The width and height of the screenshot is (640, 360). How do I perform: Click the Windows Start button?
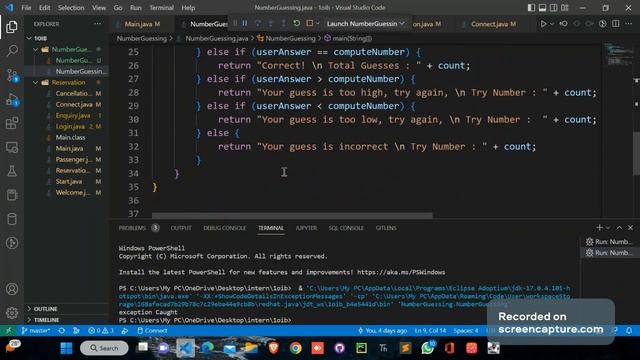click(x=66, y=348)
